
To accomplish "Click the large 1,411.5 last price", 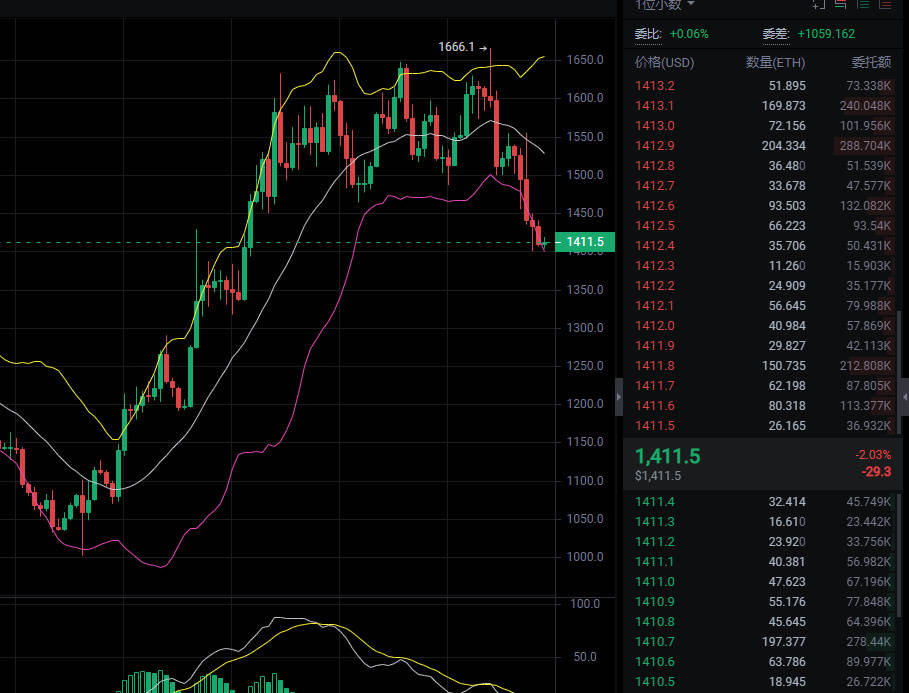I will (x=668, y=456).
